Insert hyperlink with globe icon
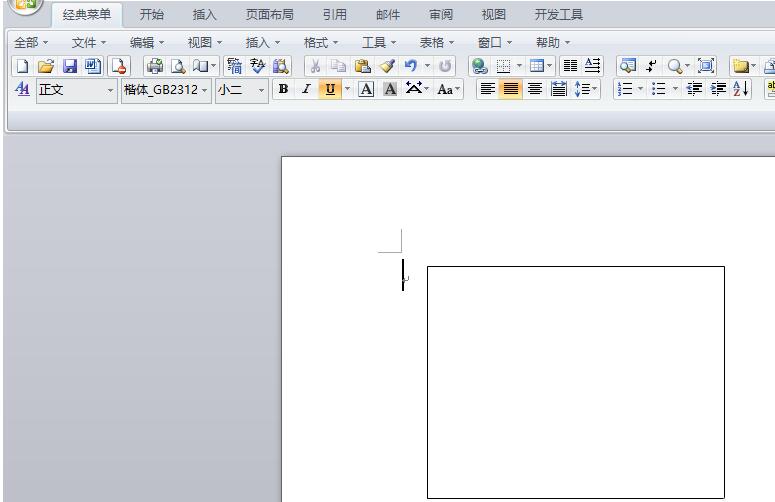This screenshot has height=502, width=775. click(x=479, y=66)
